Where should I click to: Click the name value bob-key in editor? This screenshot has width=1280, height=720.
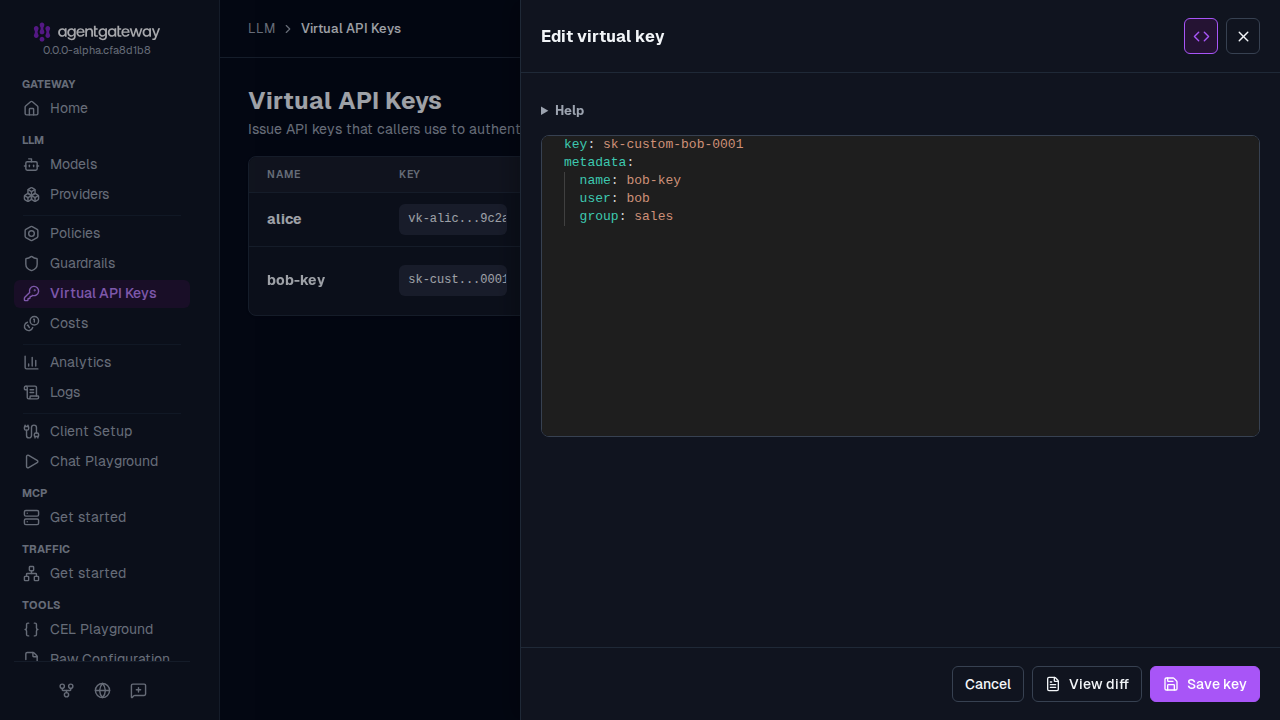pyautogui.click(x=654, y=180)
